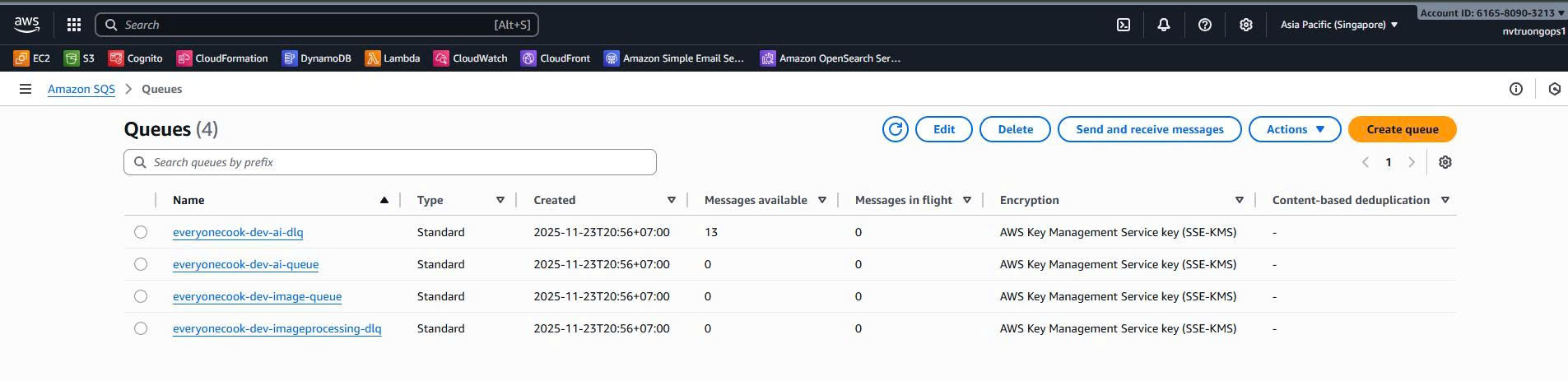Screen dimensions: 1568x381
Task: Open the notifications bell
Action: [1164, 25]
